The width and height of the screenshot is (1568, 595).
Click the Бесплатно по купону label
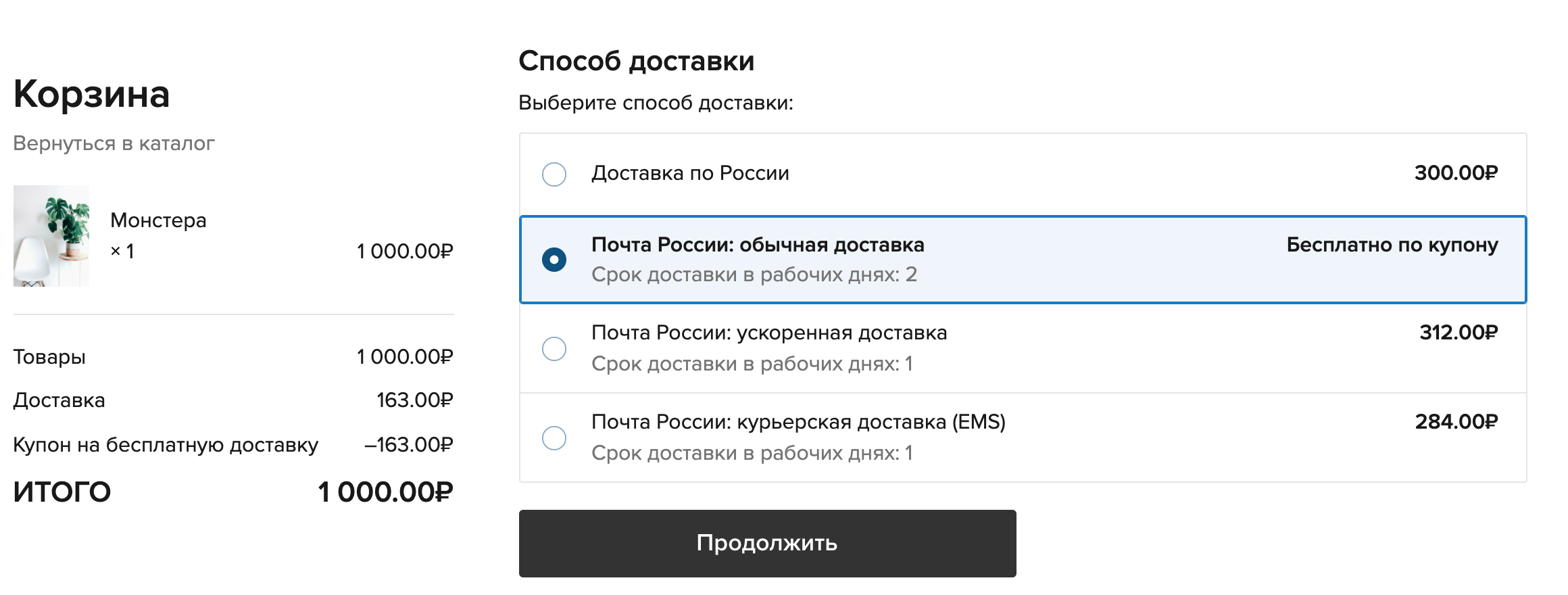click(1392, 245)
